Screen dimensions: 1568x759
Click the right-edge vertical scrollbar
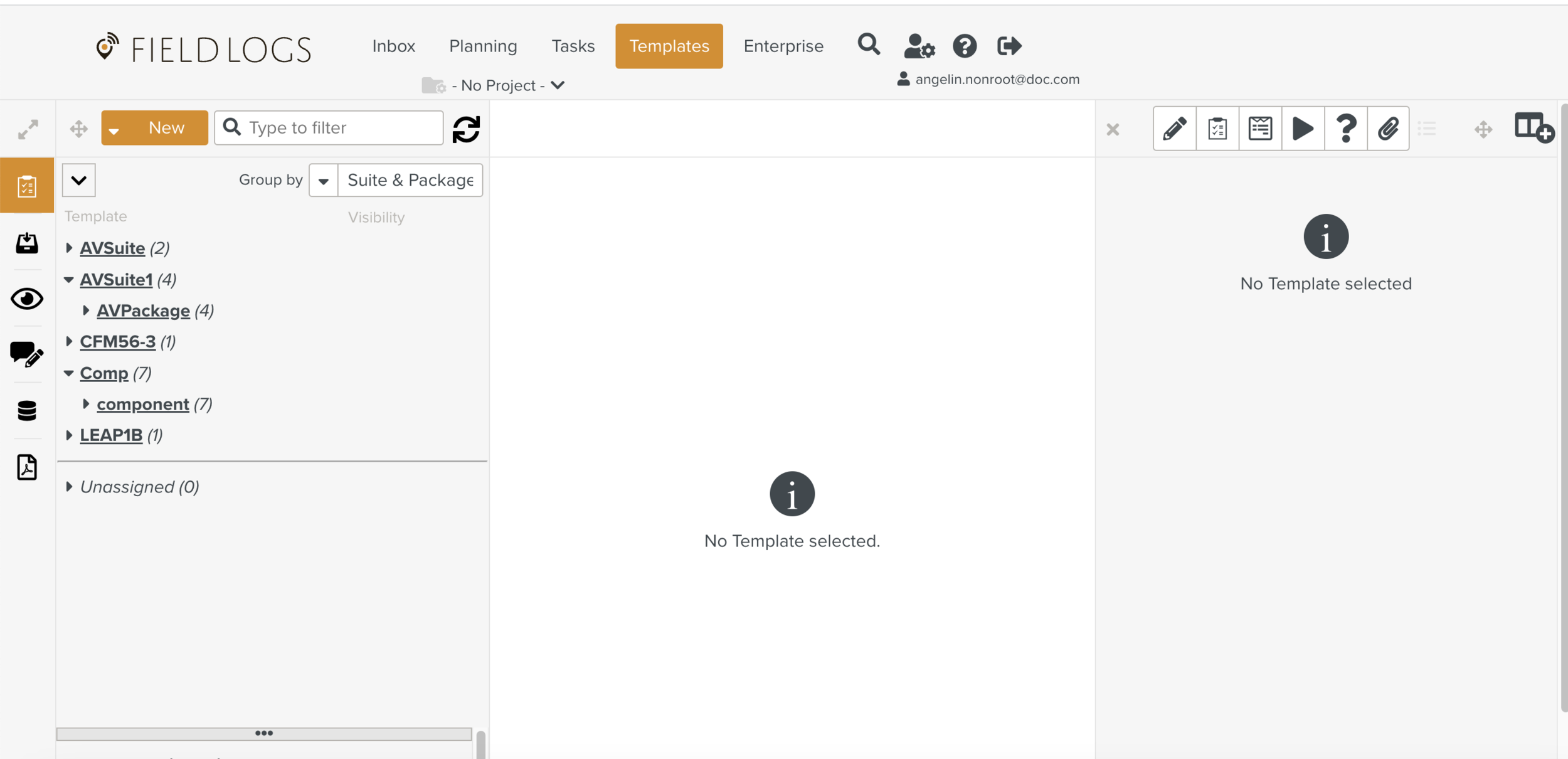1564,408
